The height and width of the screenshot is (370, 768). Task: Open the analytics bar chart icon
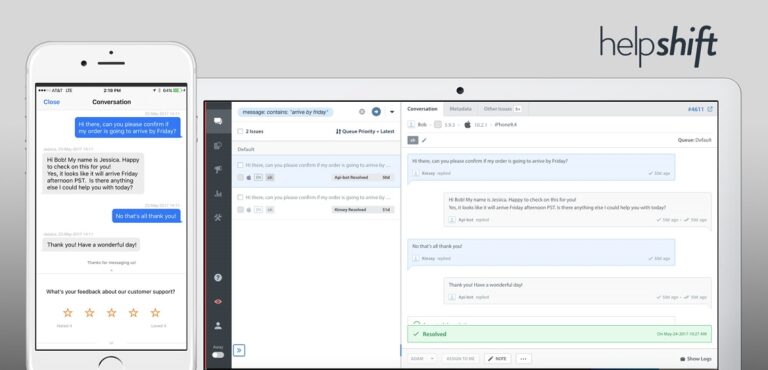(218, 194)
